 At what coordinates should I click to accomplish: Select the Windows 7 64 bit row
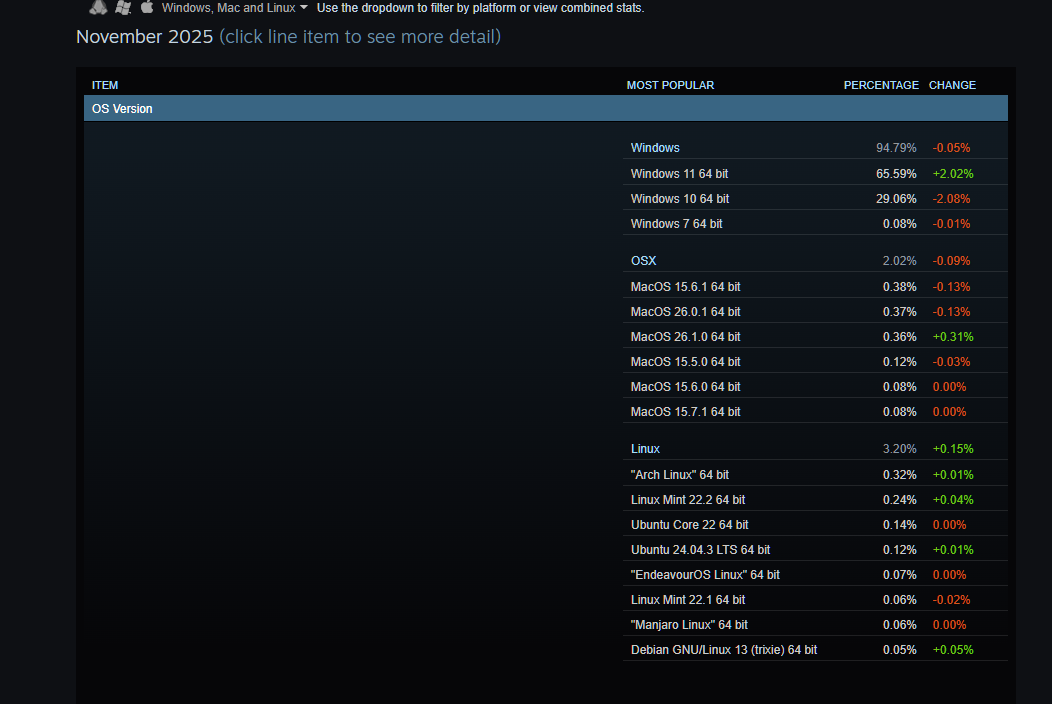coord(814,223)
